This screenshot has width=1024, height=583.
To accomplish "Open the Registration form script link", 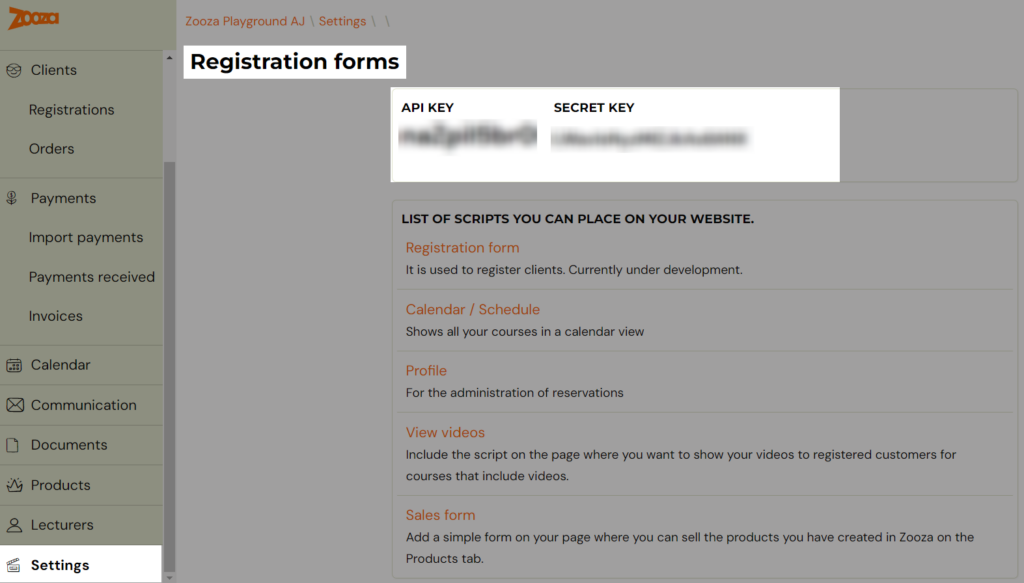I will 462,247.
